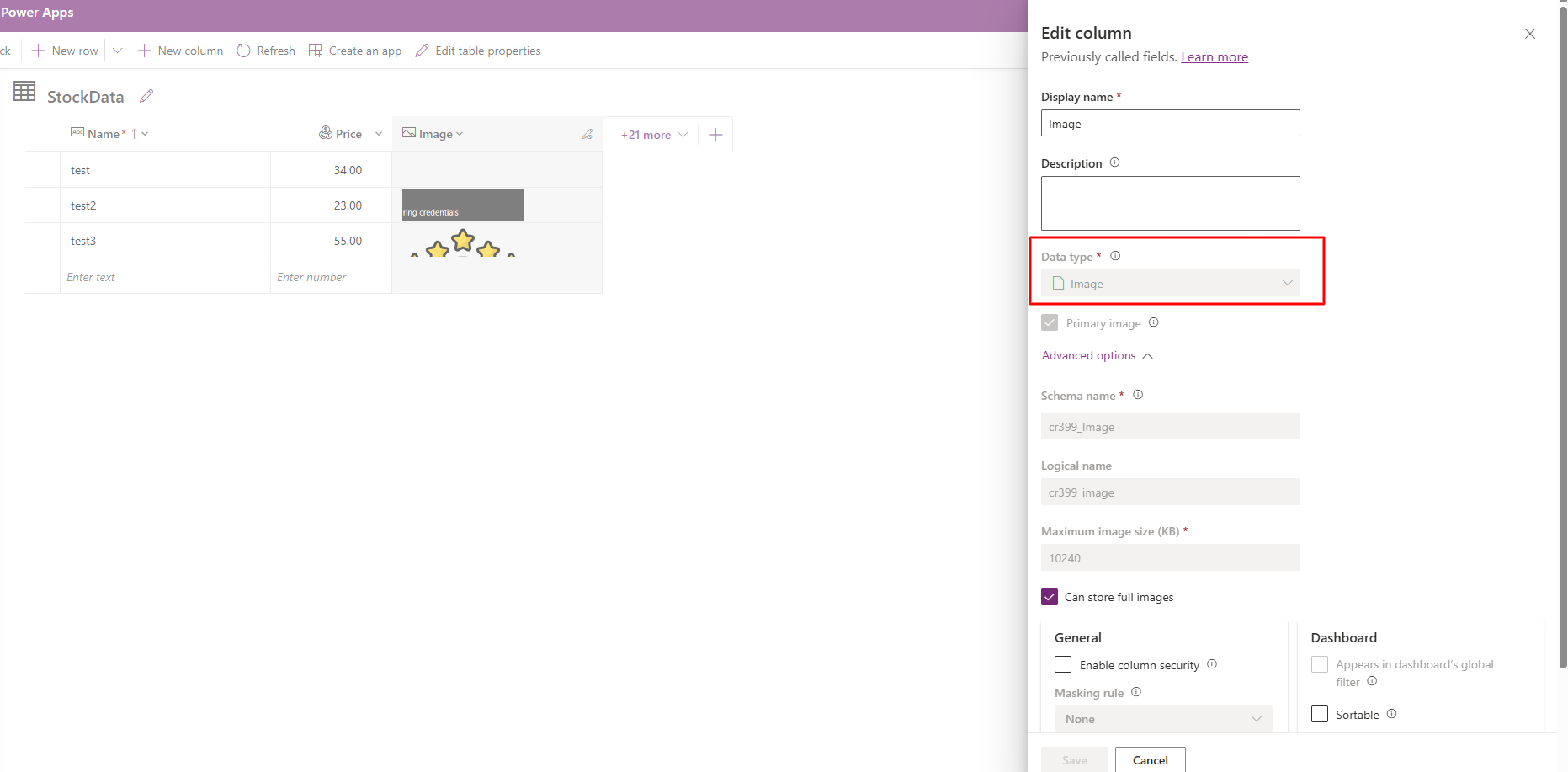
Task: Click the 34.00 price cell
Action: [x=332, y=170]
